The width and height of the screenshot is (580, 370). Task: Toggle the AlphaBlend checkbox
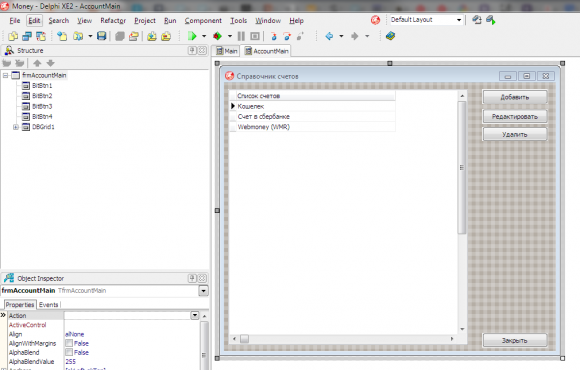coord(69,352)
